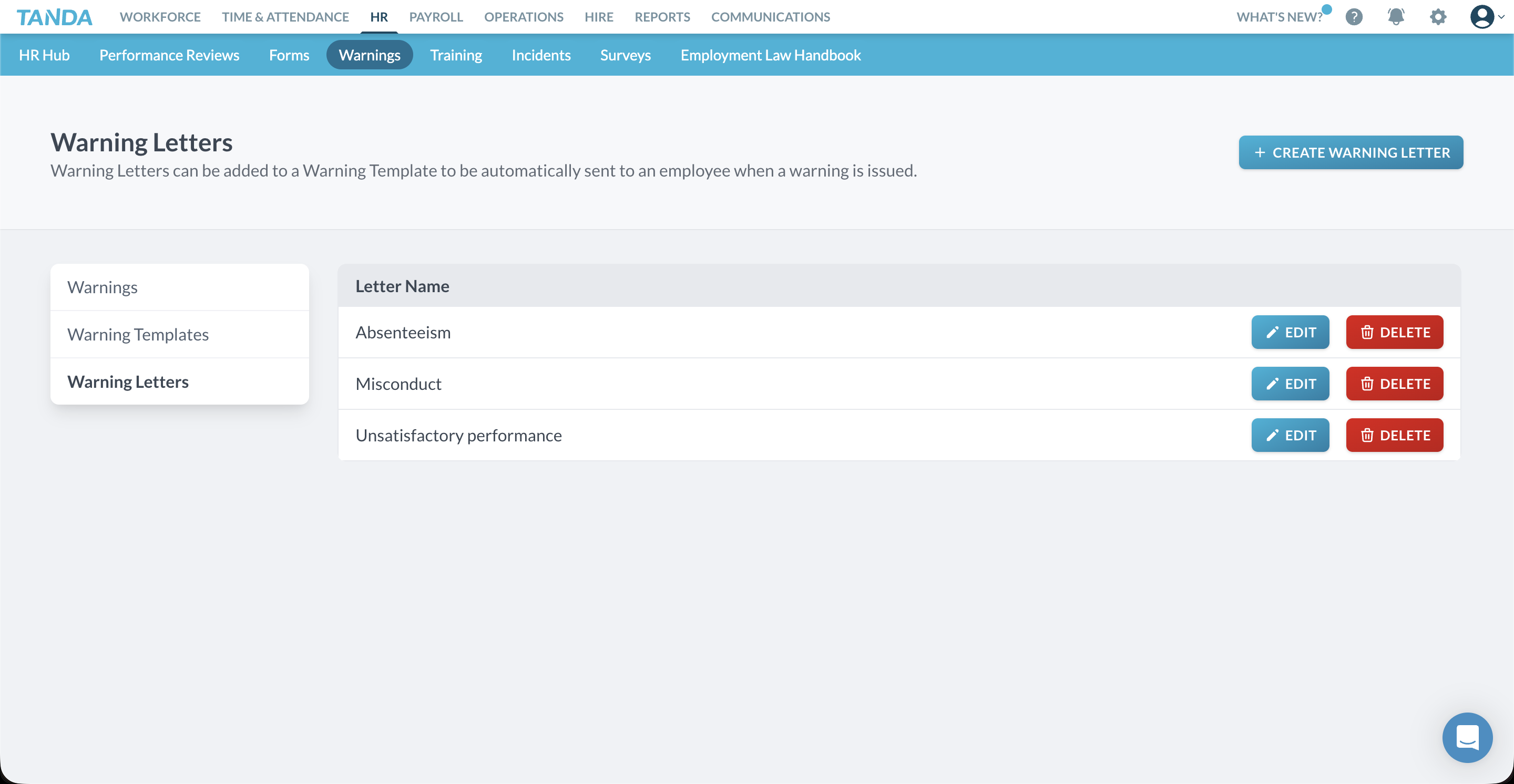Open the Employment Law Handbook section
The width and height of the screenshot is (1514, 784).
(x=771, y=55)
